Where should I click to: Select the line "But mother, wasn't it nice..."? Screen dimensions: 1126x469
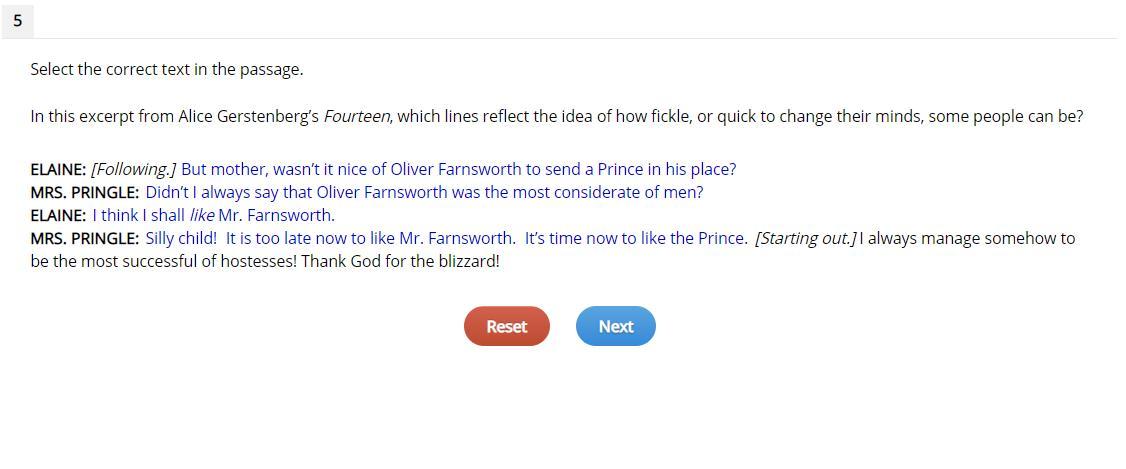458,169
